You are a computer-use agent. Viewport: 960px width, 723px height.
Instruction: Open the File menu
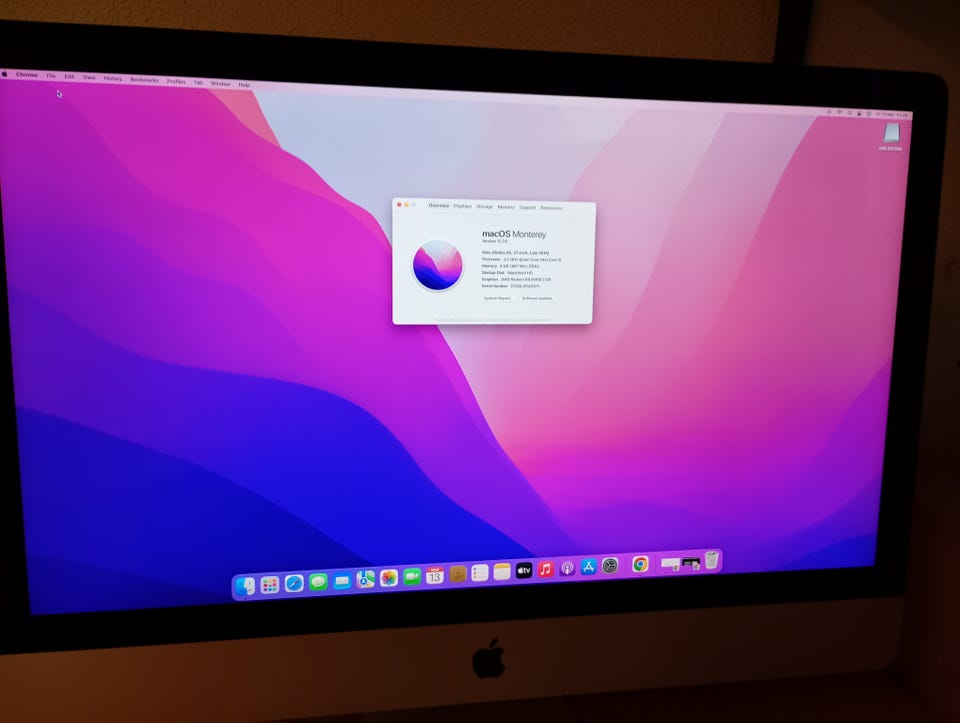(51, 76)
